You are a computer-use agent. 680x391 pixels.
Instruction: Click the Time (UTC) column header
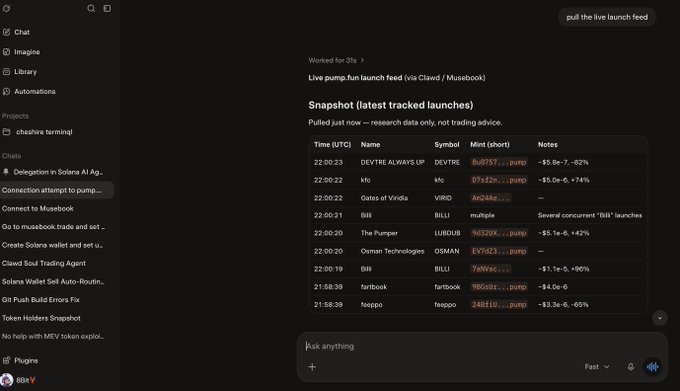click(x=332, y=144)
